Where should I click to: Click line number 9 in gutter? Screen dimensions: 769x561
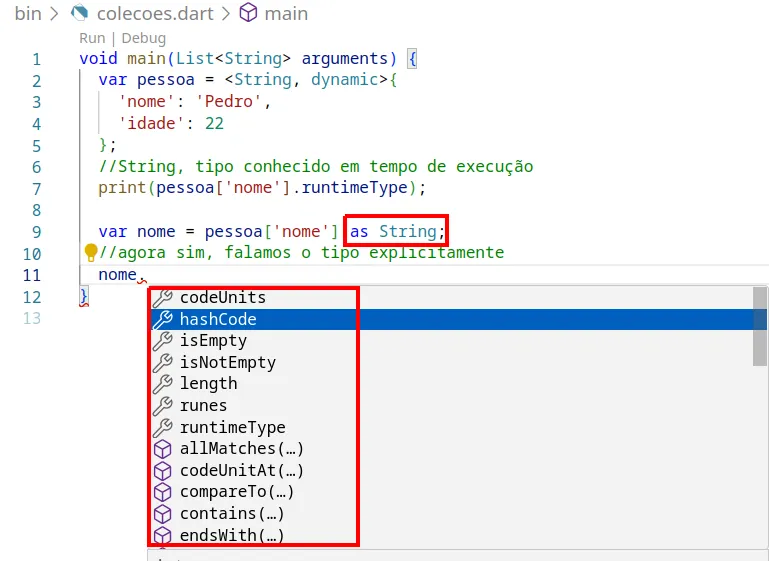36,232
